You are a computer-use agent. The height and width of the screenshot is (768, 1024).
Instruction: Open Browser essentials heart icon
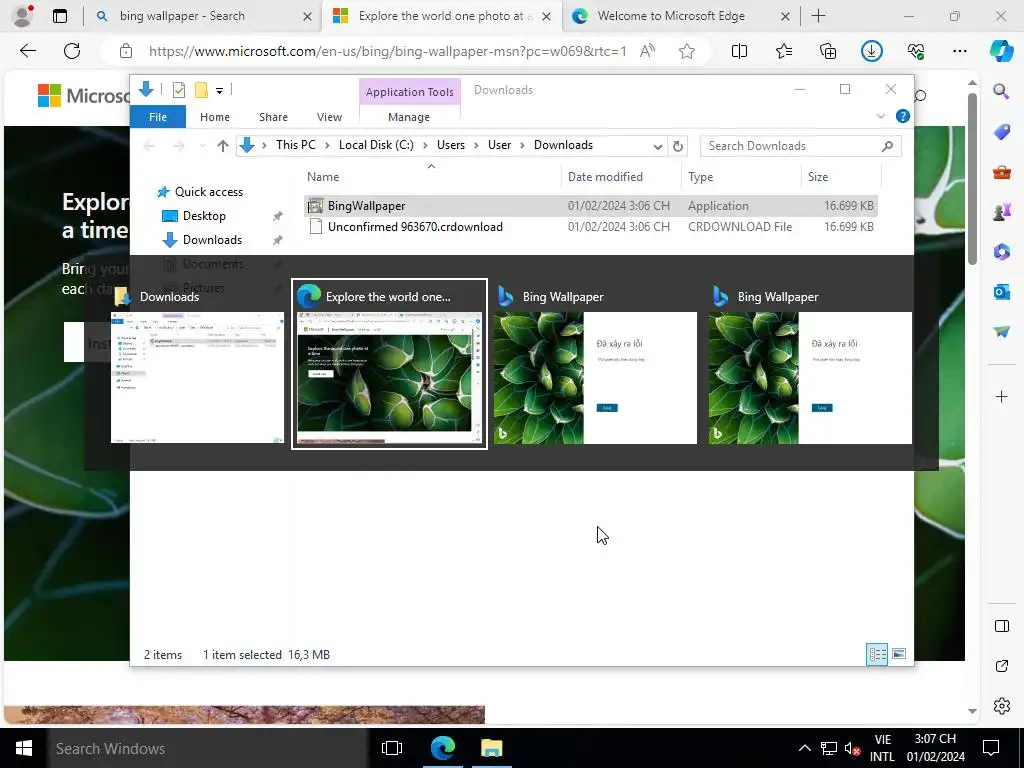pos(916,51)
